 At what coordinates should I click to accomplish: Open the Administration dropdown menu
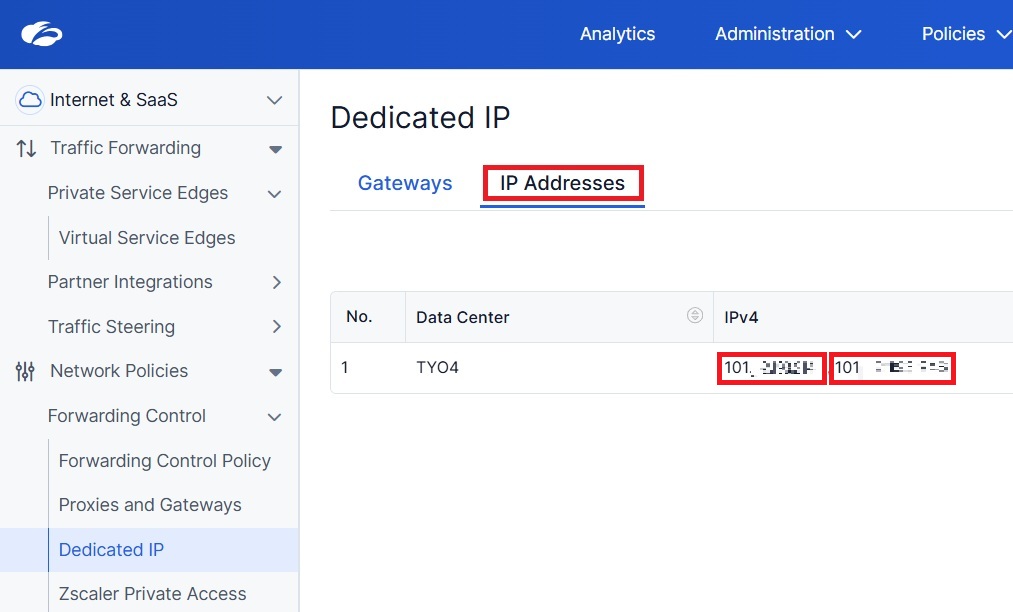click(x=788, y=34)
